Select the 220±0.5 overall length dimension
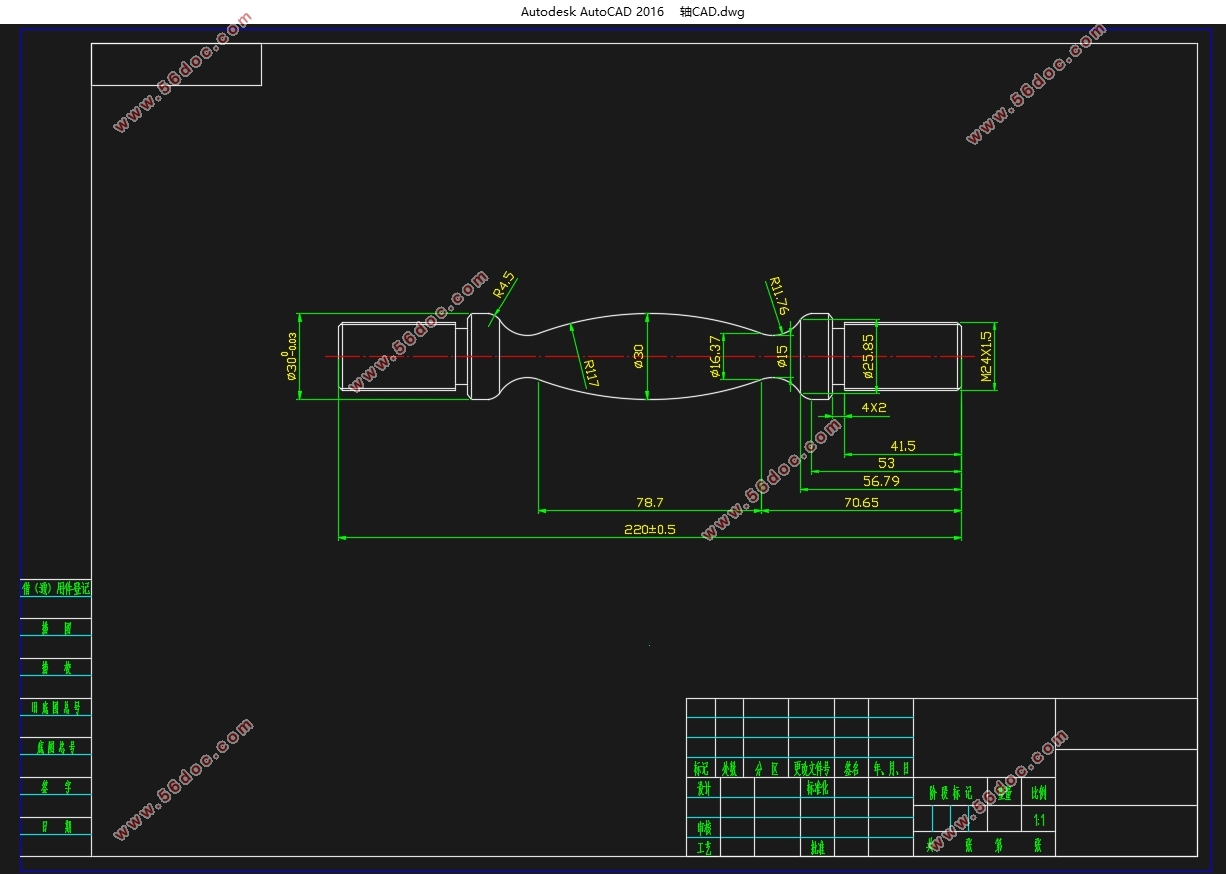Image resolution: width=1226 pixels, height=874 pixels. pyautogui.click(x=649, y=529)
